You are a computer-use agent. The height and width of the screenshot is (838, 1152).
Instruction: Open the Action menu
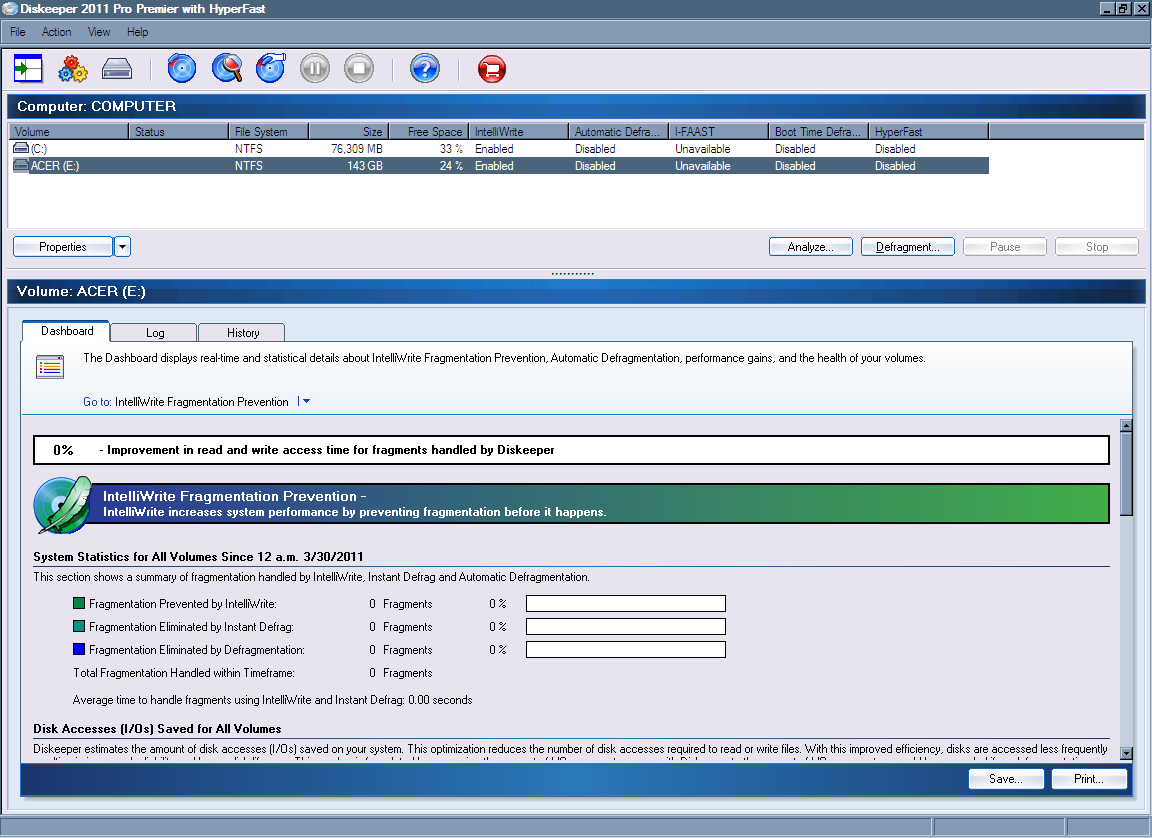56,32
